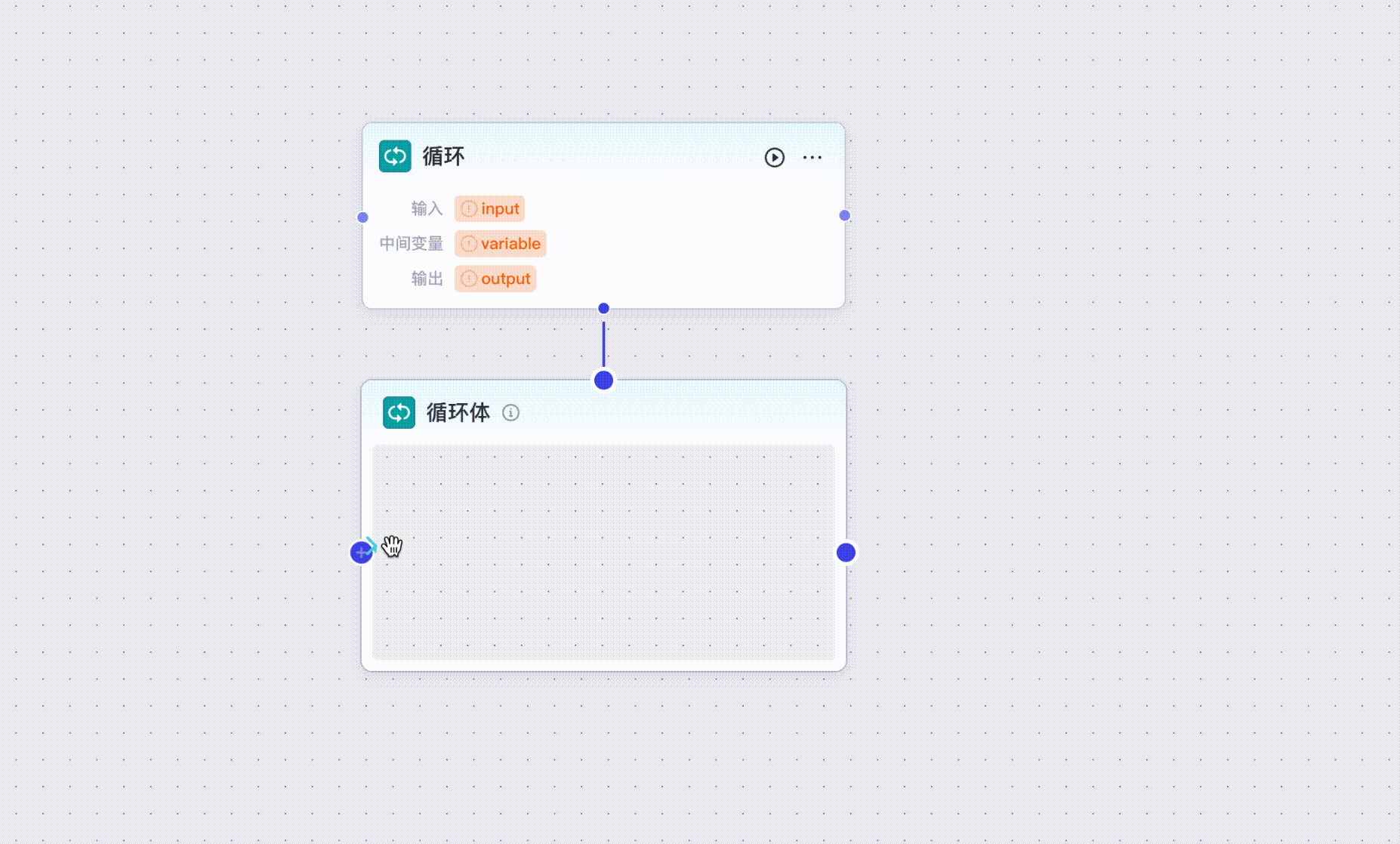Viewport: 1400px width, 844px height.
Task: Click the bottom connection port of 循环 node
Action: tap(603, 308)
